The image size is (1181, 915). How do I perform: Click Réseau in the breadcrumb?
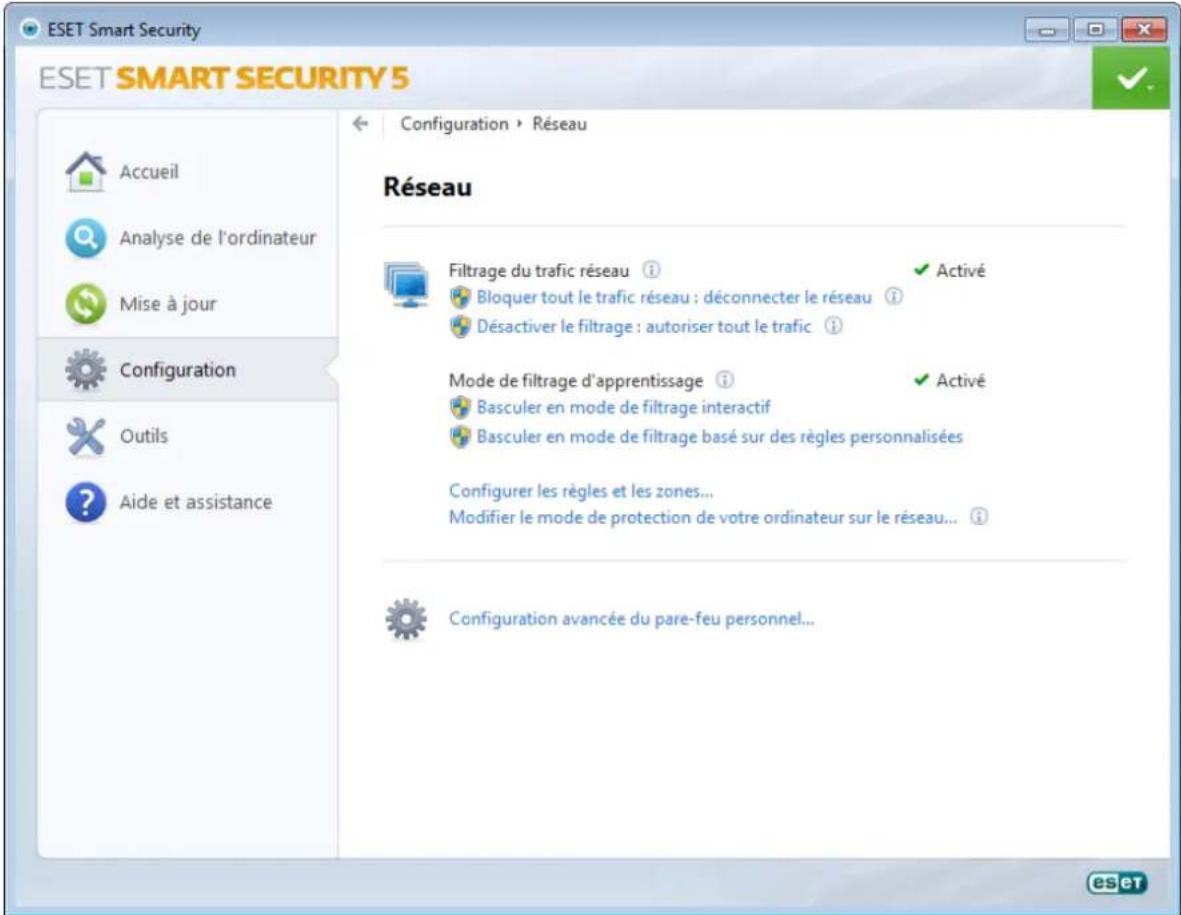(x=560, y=124)
